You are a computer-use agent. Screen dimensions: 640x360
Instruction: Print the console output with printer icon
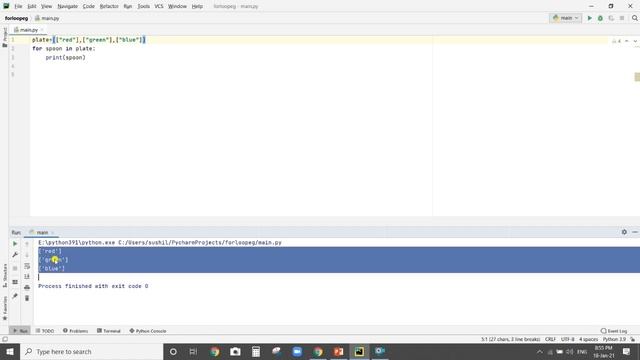coord(27,287)
